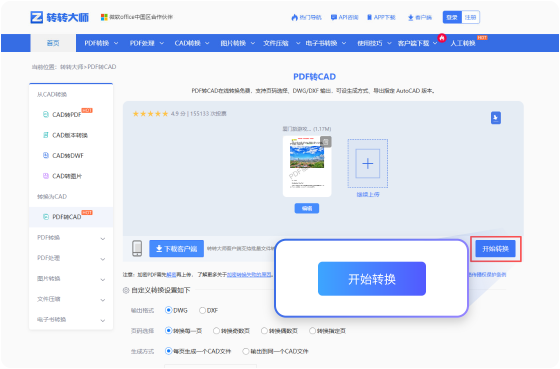Click the 继续上传 link

(368, 195)
